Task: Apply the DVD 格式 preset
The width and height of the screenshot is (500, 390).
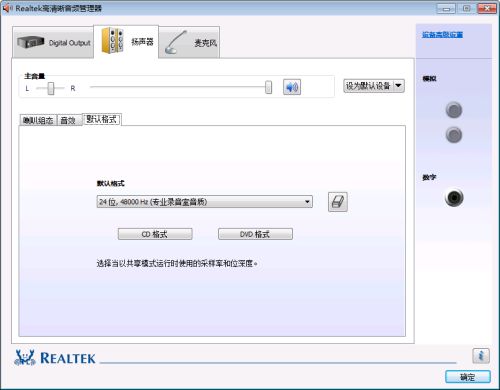Action: click(x=255, y=234)
